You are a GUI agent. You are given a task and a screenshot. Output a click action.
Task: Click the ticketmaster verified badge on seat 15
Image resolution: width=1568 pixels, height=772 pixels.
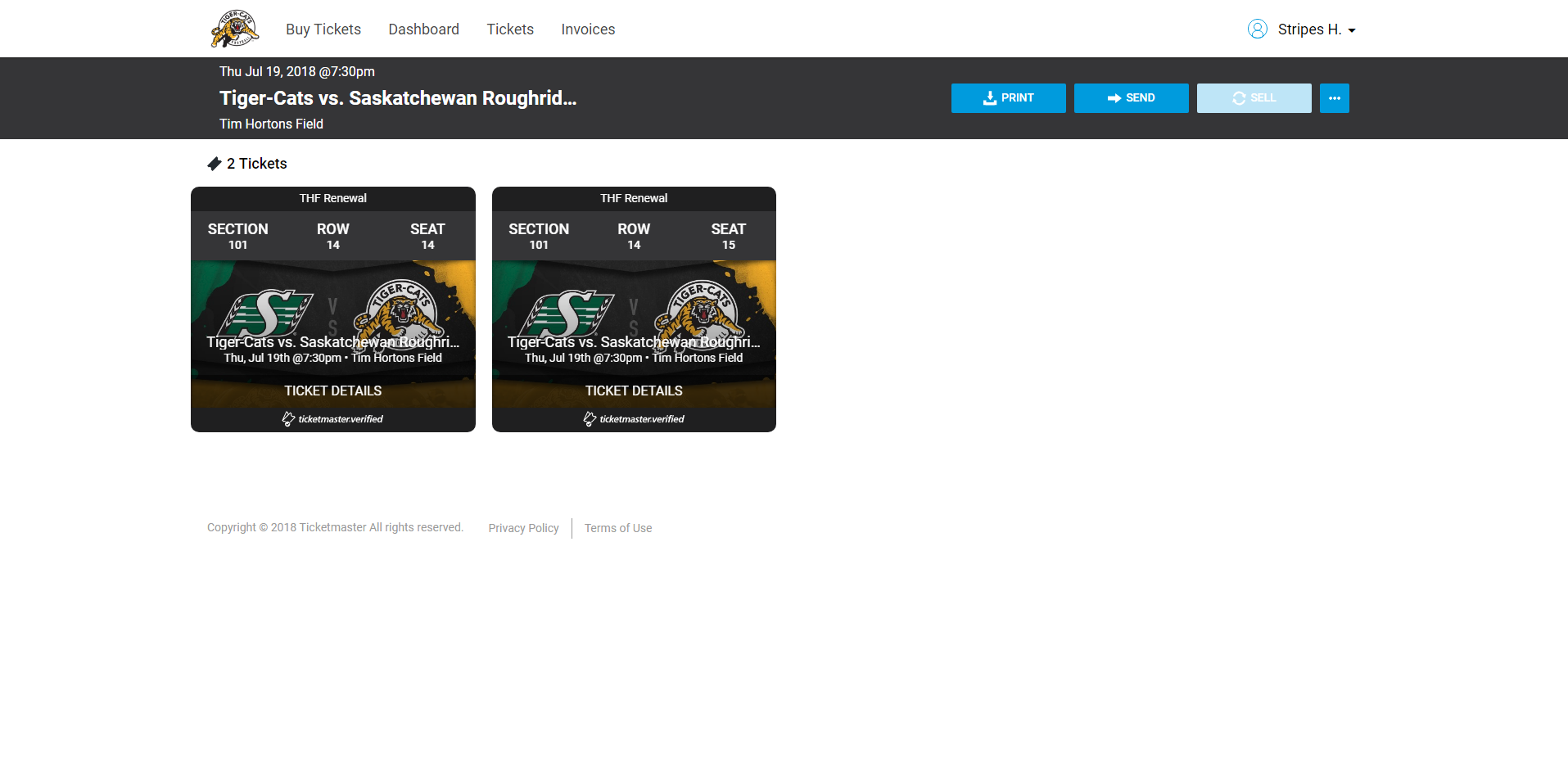pyautogui.click(x=634, y=419)
